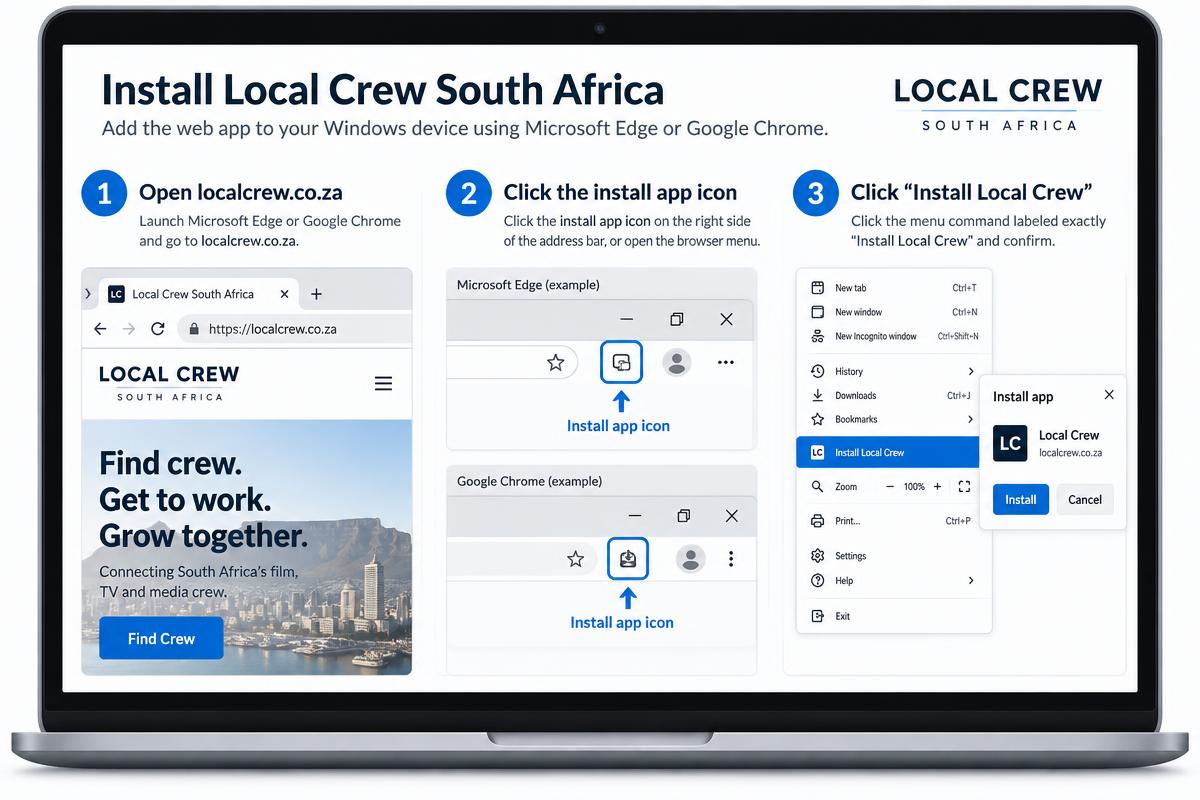
Task: Select the Local Crew South Africa browser tab
Action: (198, 294)
